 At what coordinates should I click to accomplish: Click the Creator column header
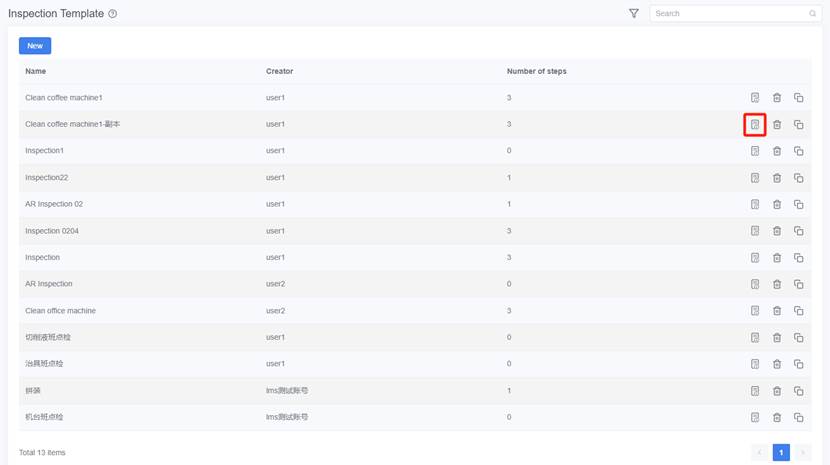[279, 71]
